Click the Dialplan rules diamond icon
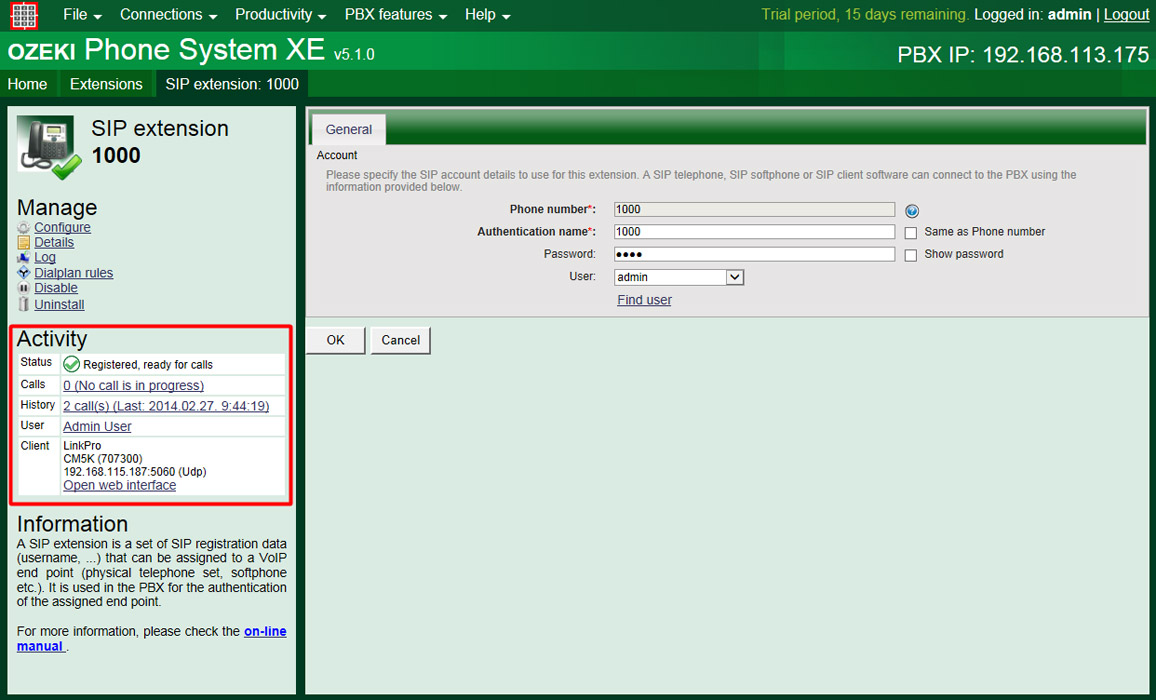This screenshot has height=700, width=1156. point(22,273)
